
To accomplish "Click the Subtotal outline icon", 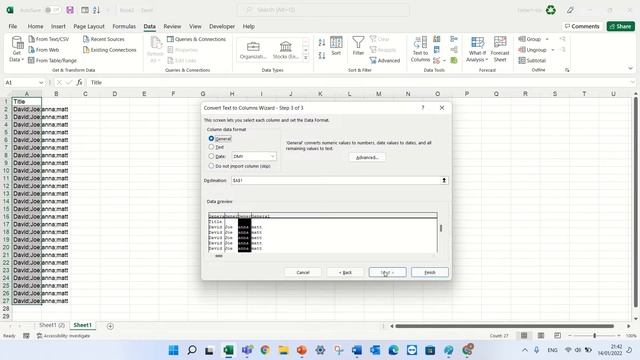I will [x=532, y=60].
